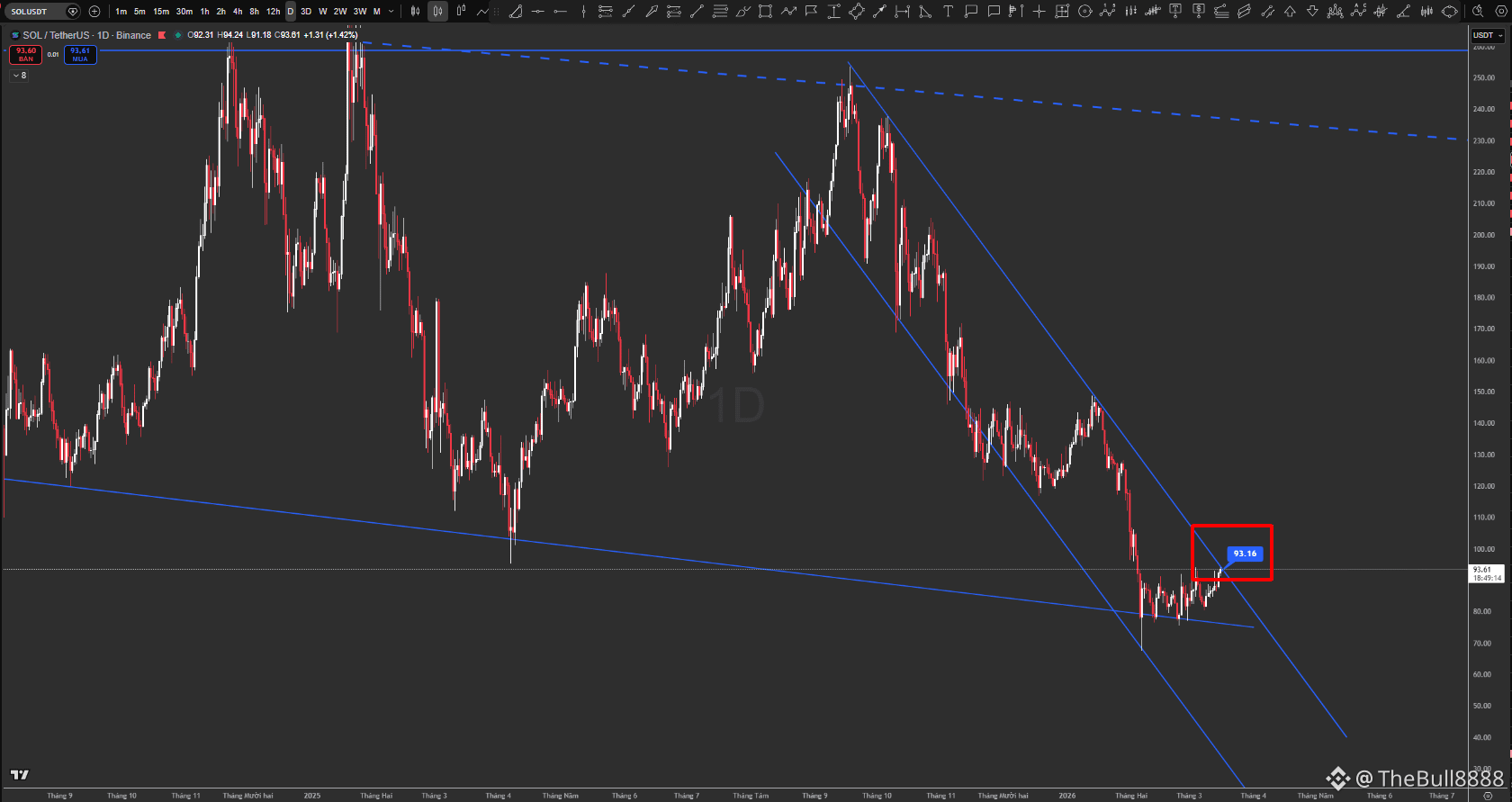This screenshot has height=802, width=1512.
Task: Switch to the M monthly timeframe
Action: coord(377,12)
